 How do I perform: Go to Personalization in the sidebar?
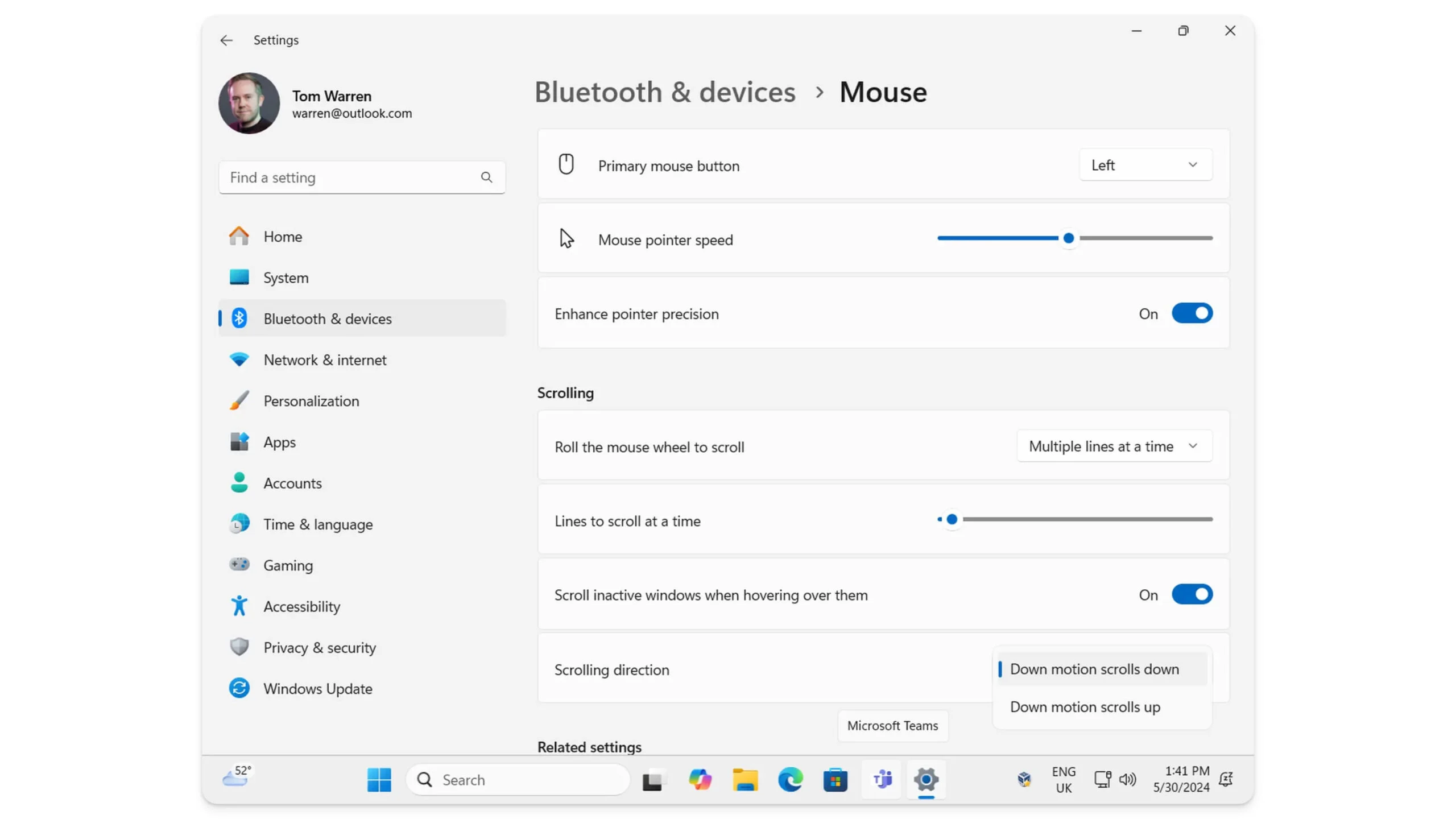point(311,401)
